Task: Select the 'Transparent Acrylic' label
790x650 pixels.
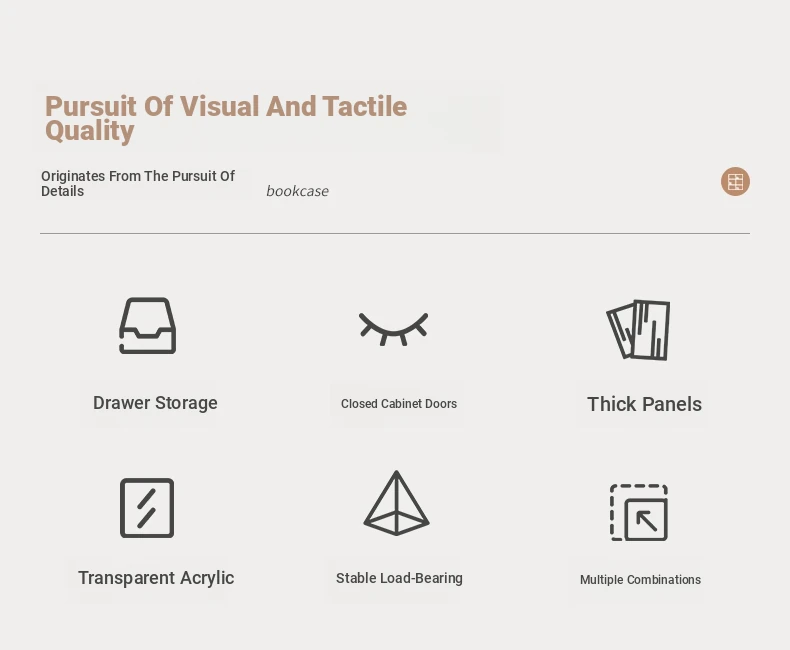Action: coord(156,578)
